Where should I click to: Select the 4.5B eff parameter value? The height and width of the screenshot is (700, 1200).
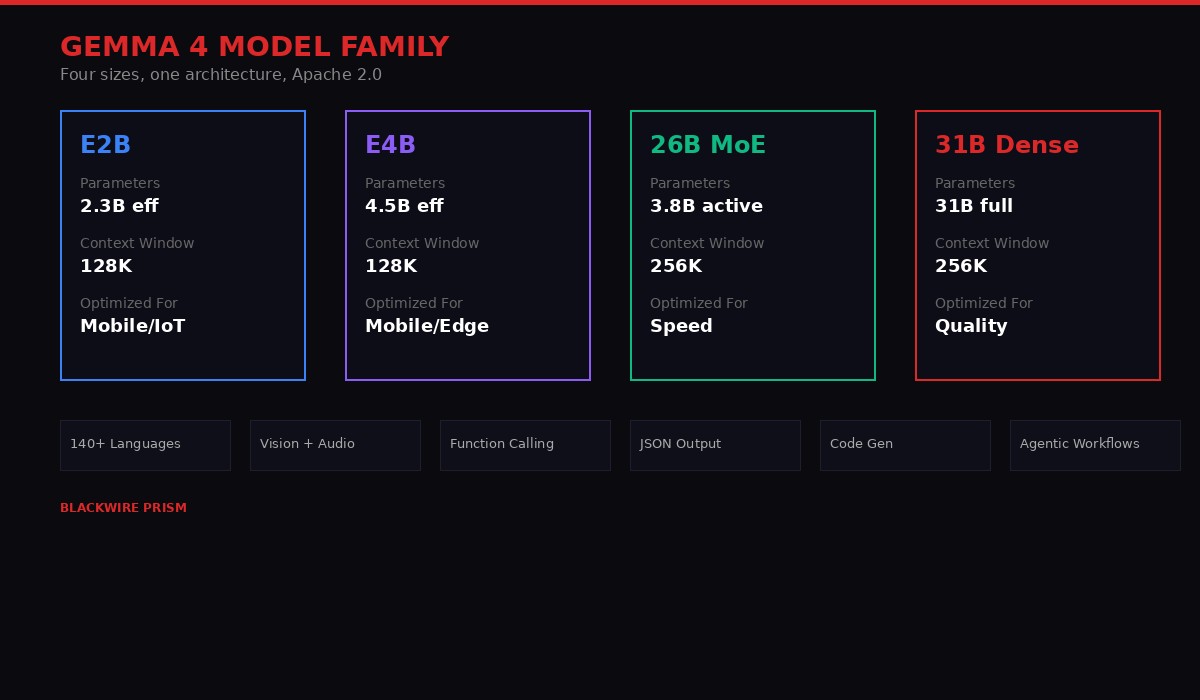click(404, 206)
